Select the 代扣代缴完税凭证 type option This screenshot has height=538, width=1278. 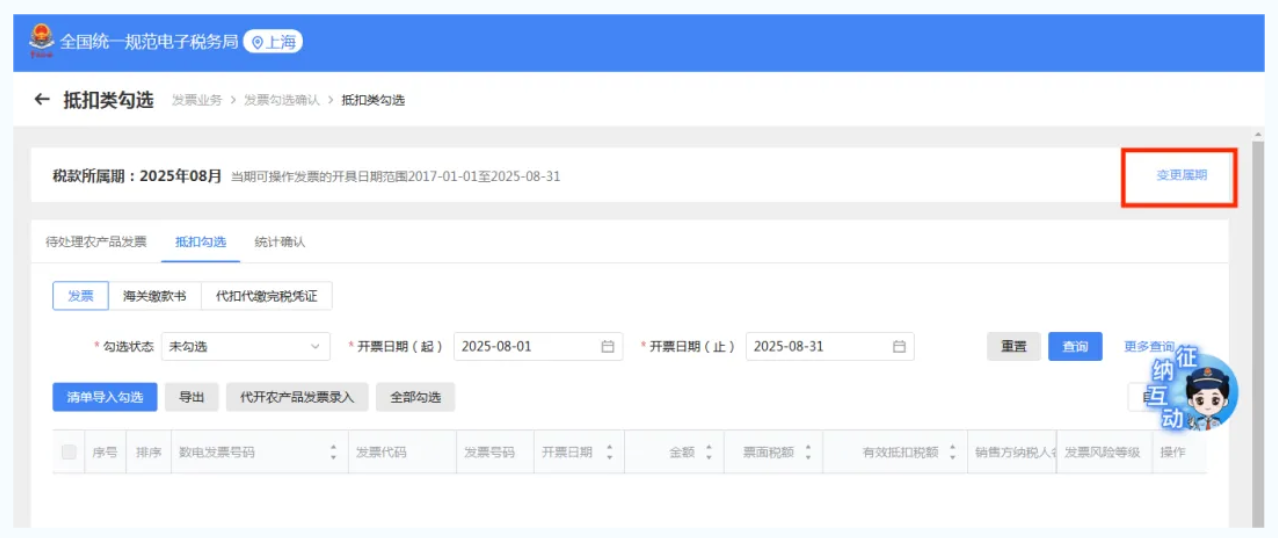point(266,296)
